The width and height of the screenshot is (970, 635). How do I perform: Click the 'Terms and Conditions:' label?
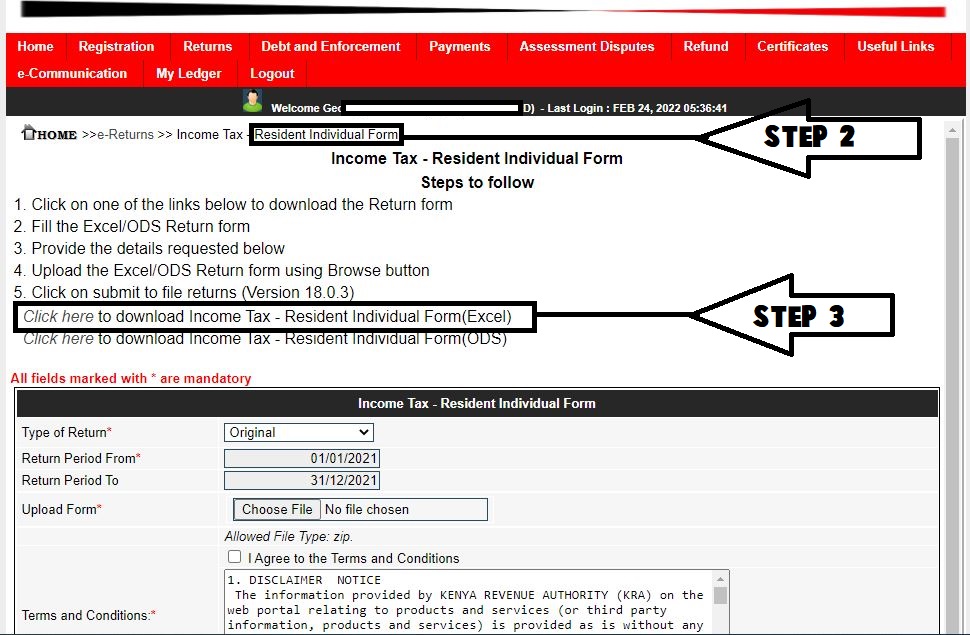pos(88,616)
